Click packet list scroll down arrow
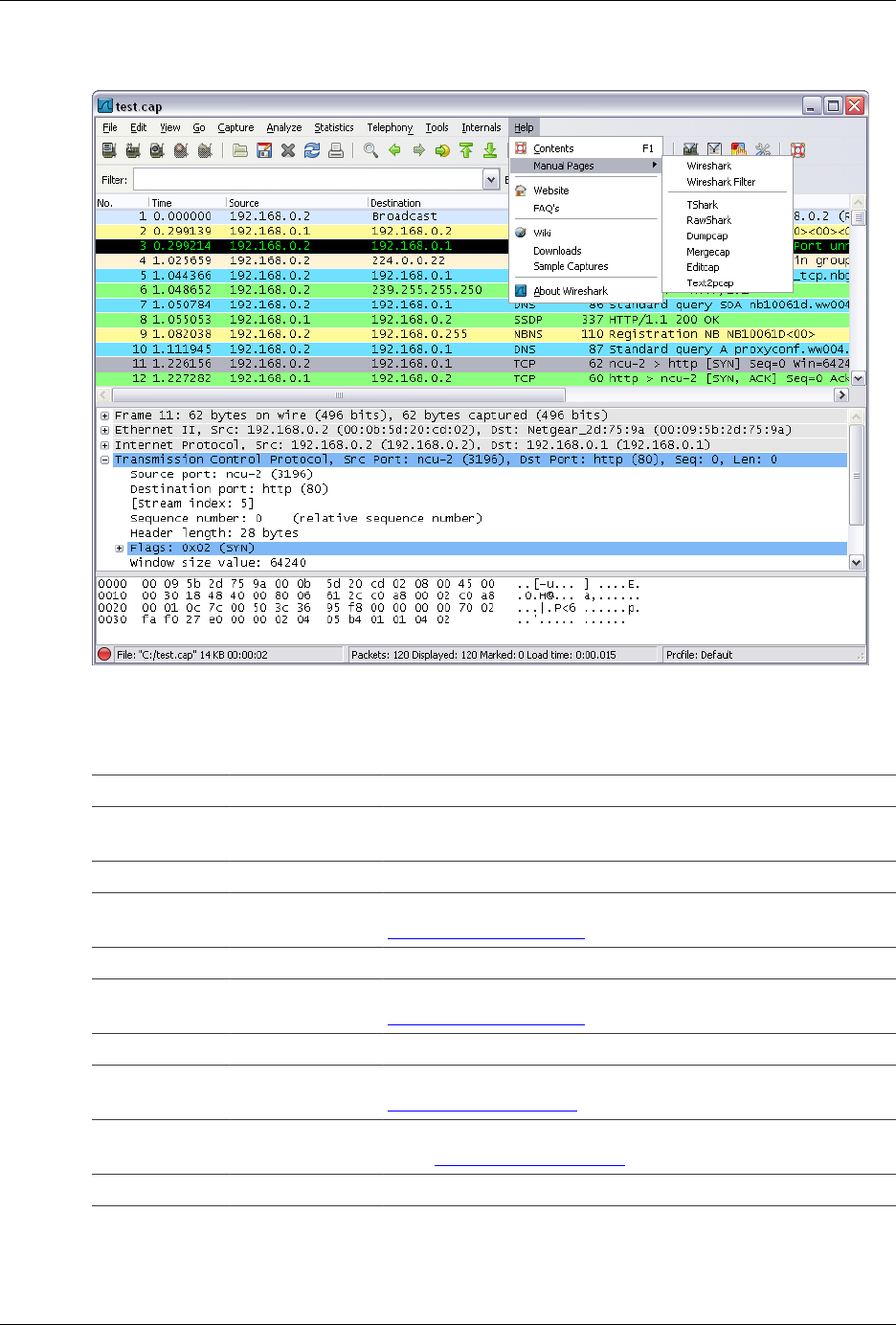Image resolution: width=896 pixels, height=1325 pixels. point(858,379)
